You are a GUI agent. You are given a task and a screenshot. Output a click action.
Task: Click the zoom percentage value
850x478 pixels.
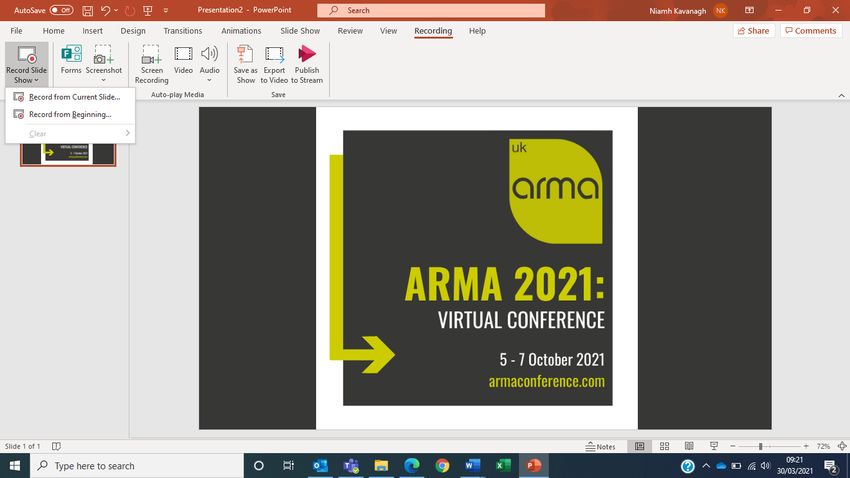click(823, 446)
